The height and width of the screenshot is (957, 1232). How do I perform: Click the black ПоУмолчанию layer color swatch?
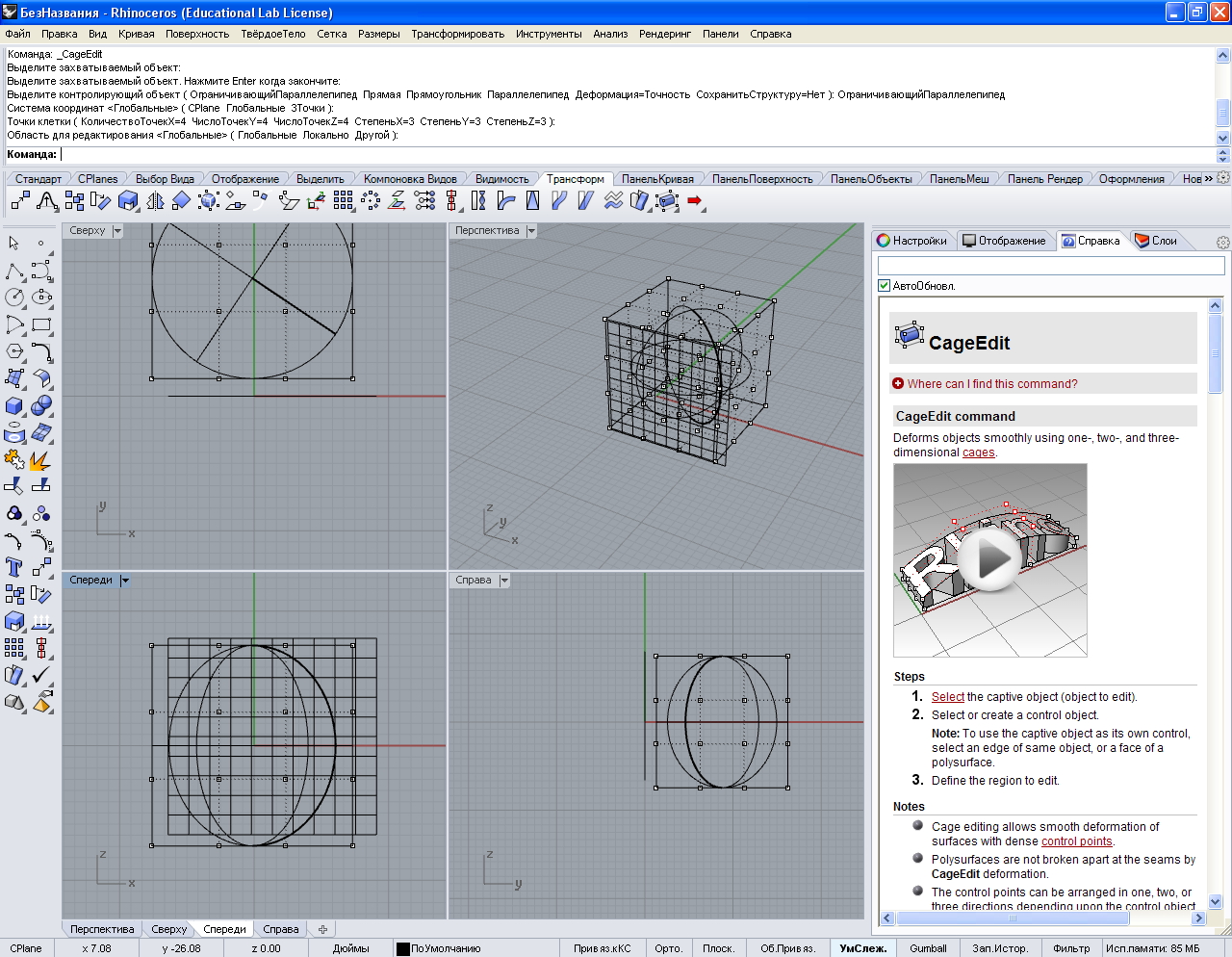coord(403,949)
